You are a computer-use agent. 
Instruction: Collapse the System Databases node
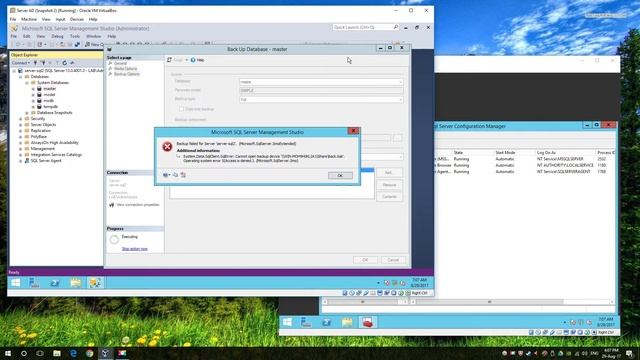tap(27, 83)
